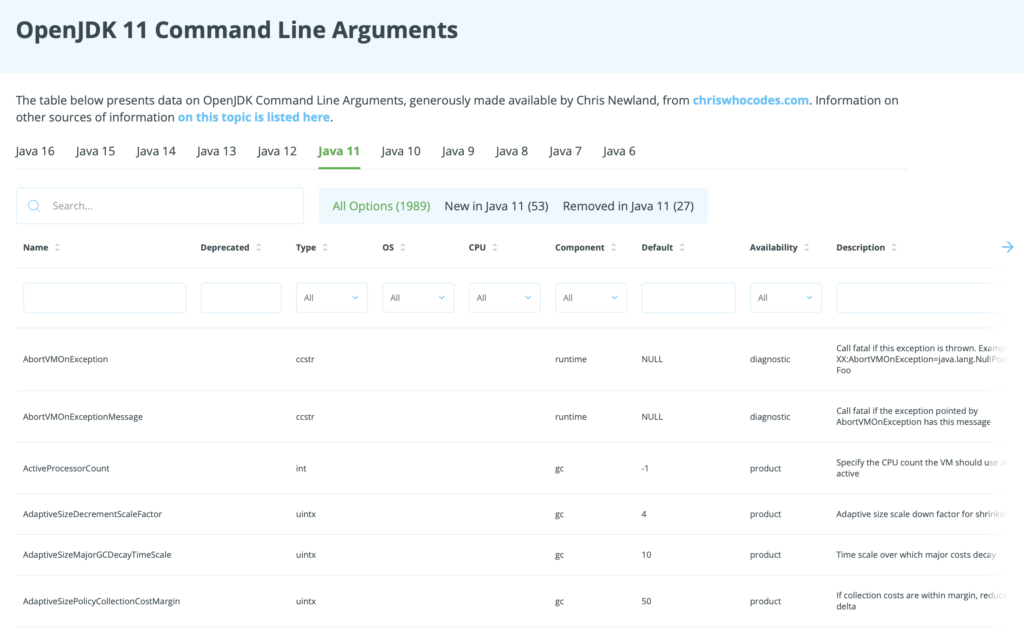Click 'runtime' component in AbortVMOnException row
1024x639 pixels.
tap(571, 359)
